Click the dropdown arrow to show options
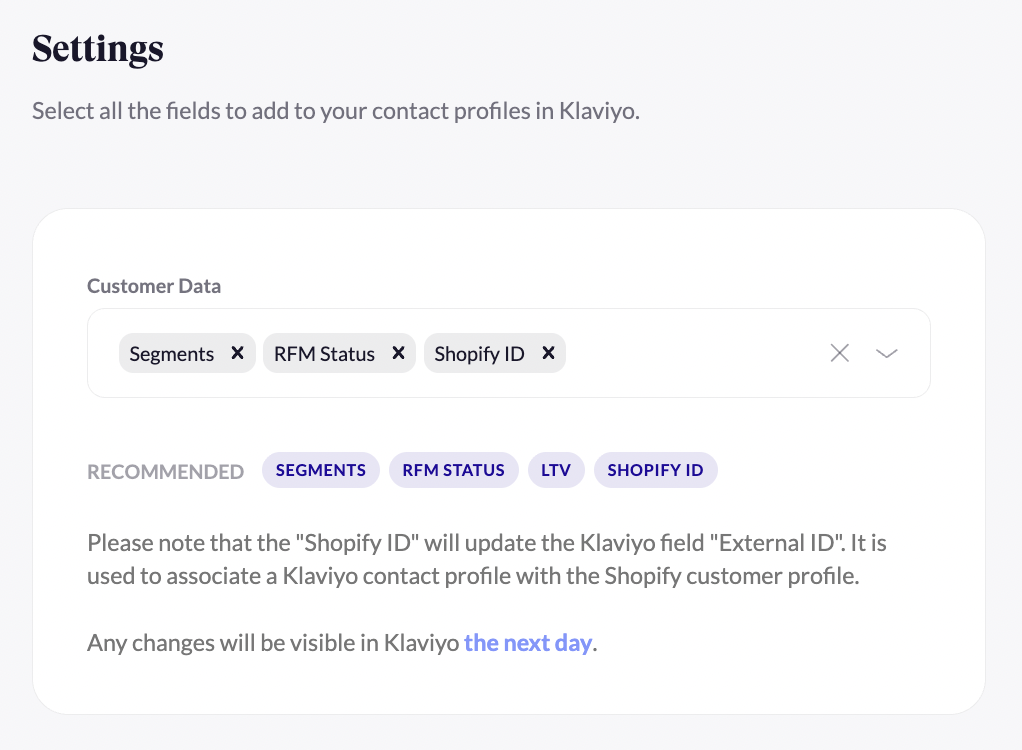Screen dimensions: 1022x750 (886, 353)
